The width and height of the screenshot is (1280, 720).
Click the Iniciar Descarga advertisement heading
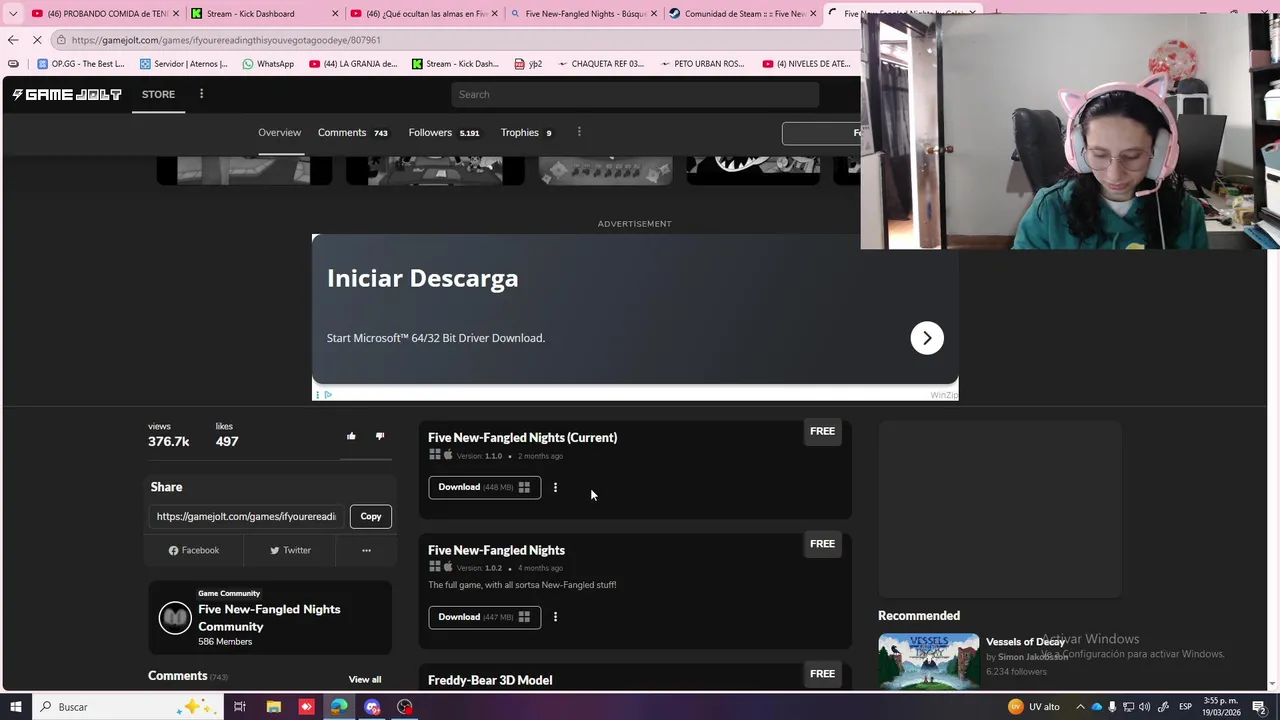[x=422, y=278]
